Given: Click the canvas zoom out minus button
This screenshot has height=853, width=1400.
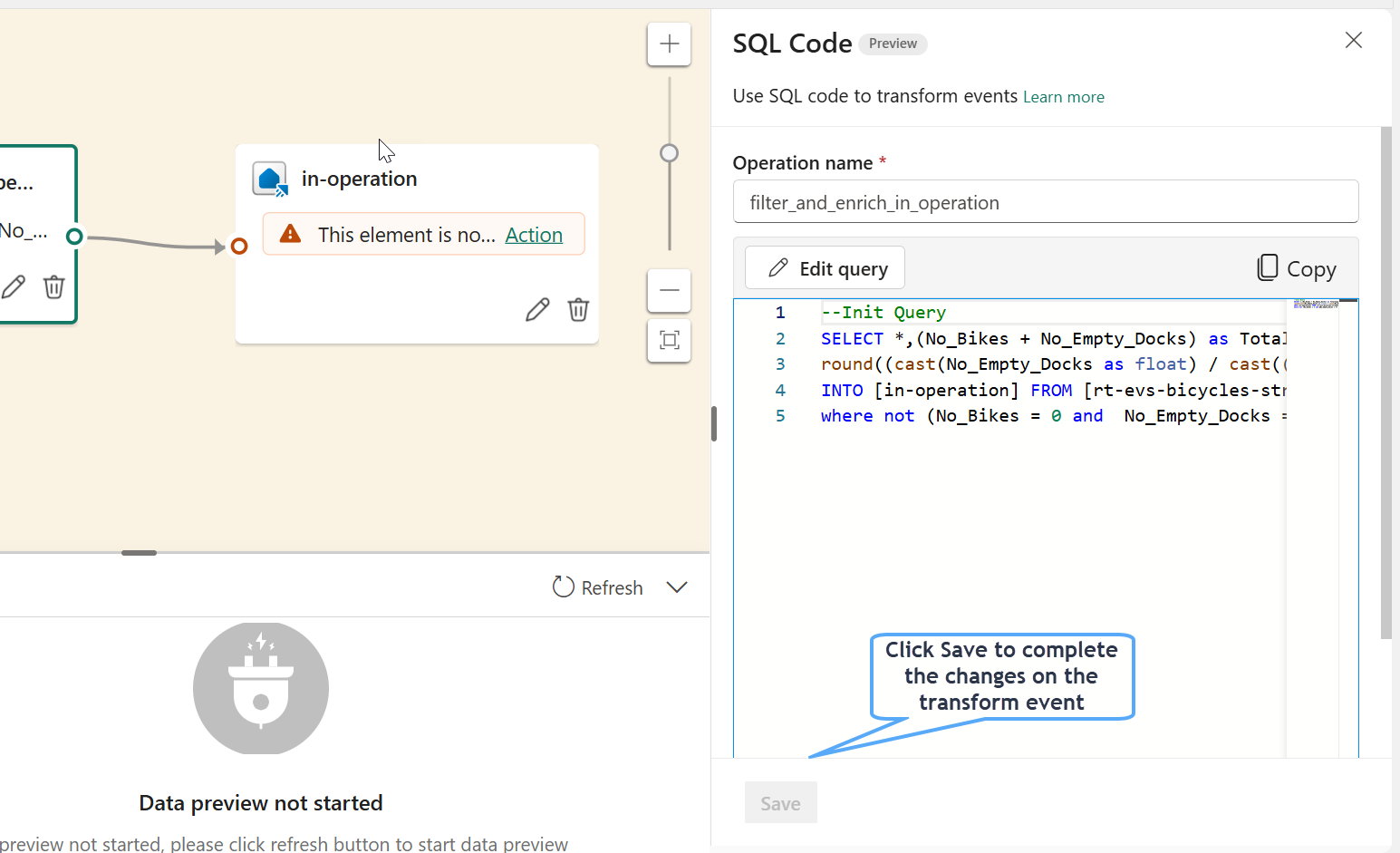Looking at the screenshot, I should tap(669, 290).
